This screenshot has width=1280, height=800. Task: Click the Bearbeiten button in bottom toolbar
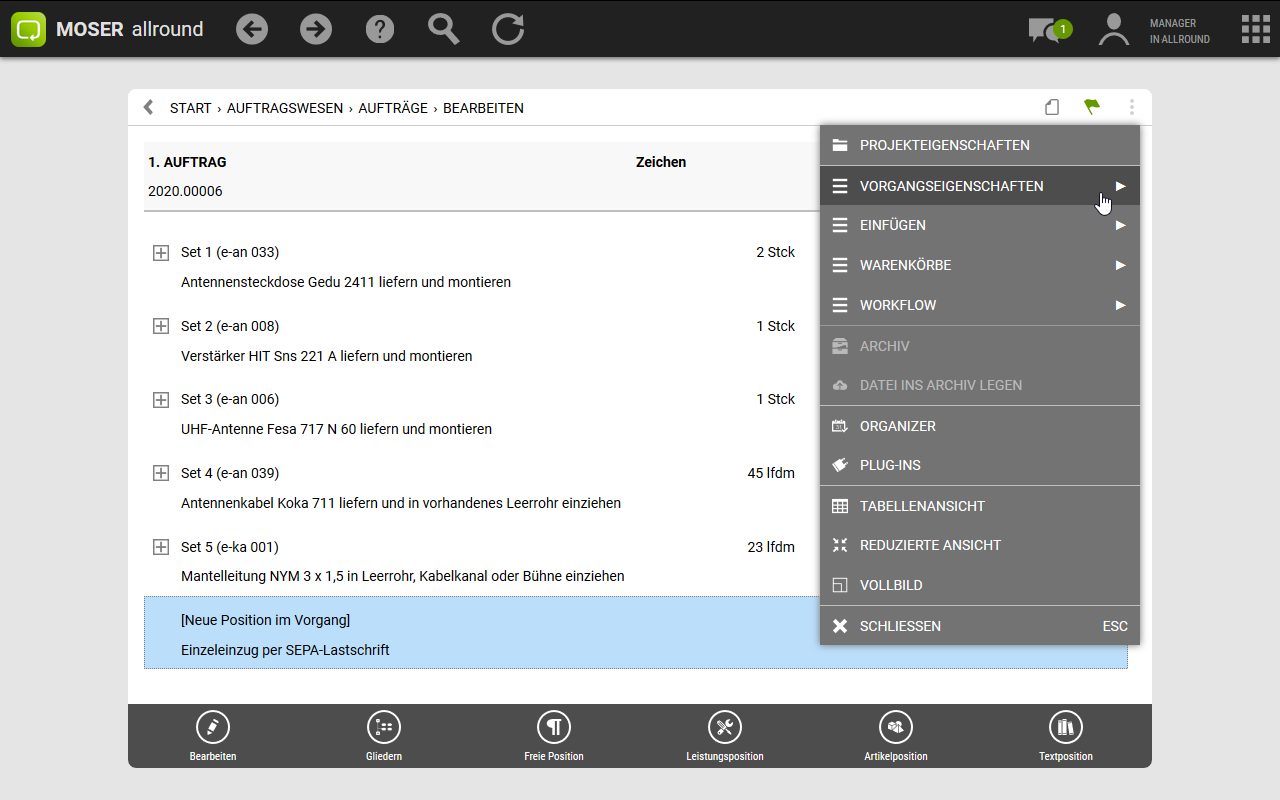coord(213,736)
